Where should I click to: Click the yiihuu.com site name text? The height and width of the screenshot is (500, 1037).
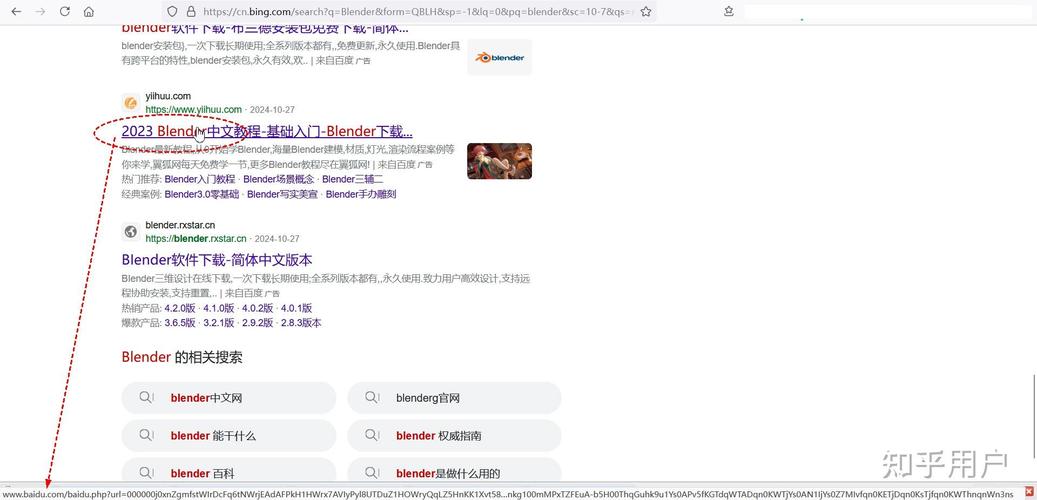pos(168,97)
